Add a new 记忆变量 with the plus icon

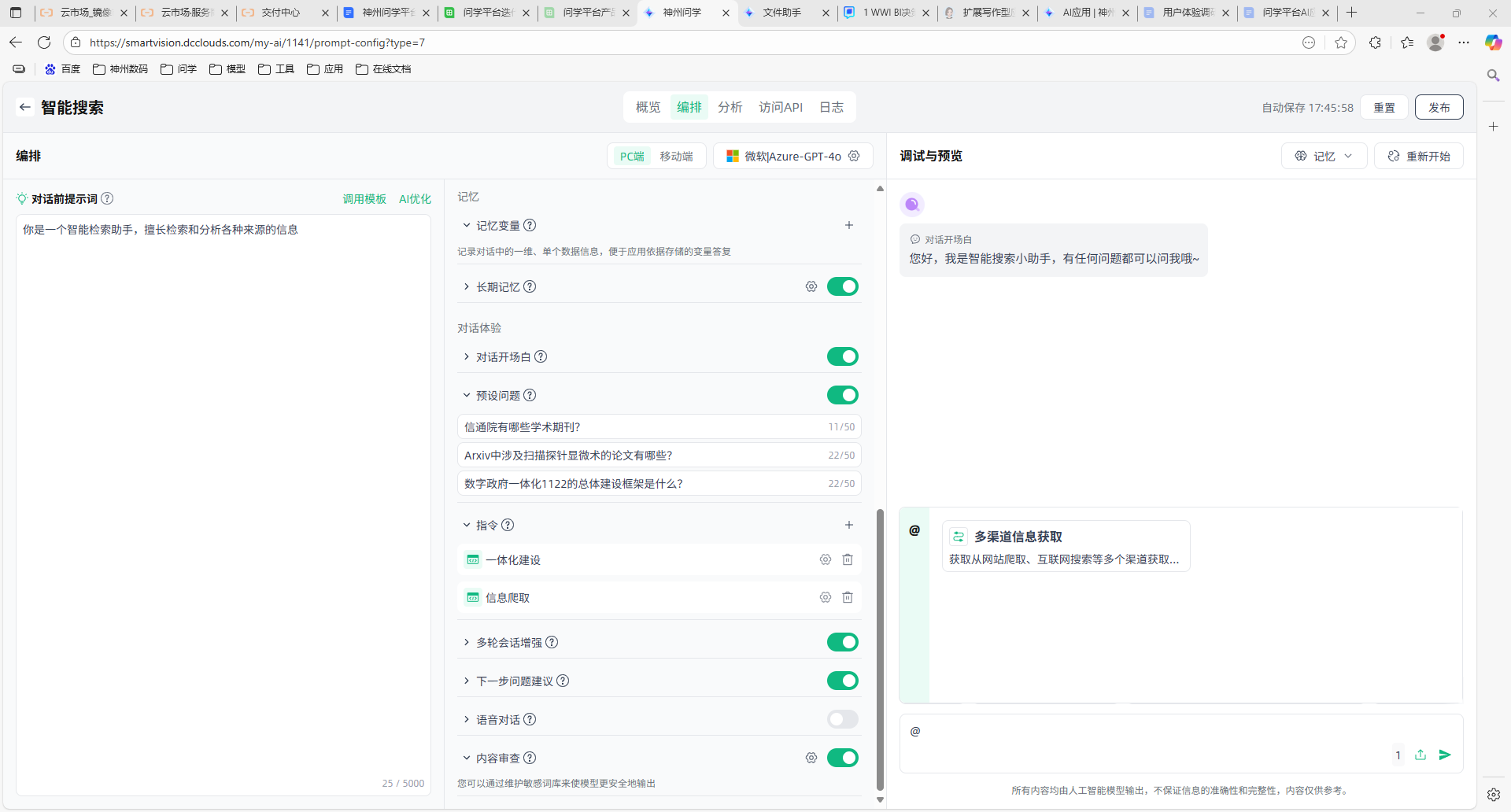[849, 225]
